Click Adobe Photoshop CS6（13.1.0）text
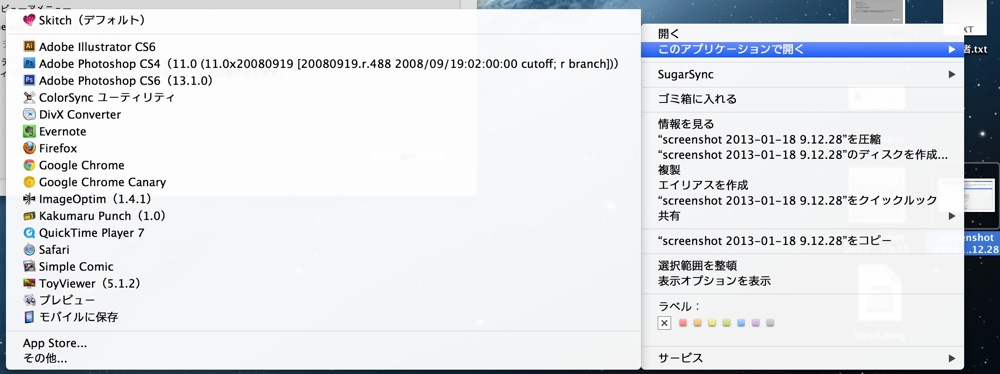The image size is (1000, 374). (126, 80)
